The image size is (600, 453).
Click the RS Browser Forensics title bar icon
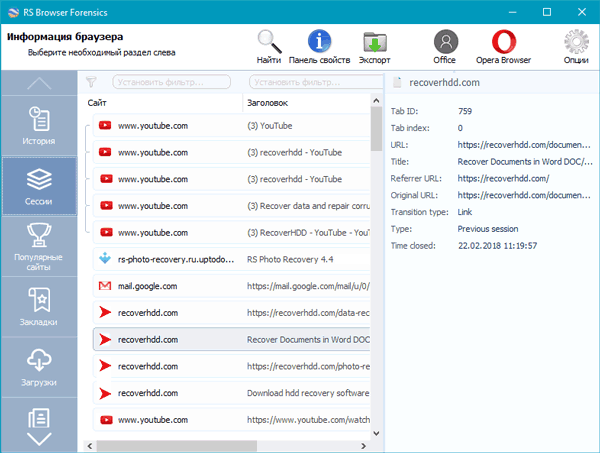(x=13, y=12)
